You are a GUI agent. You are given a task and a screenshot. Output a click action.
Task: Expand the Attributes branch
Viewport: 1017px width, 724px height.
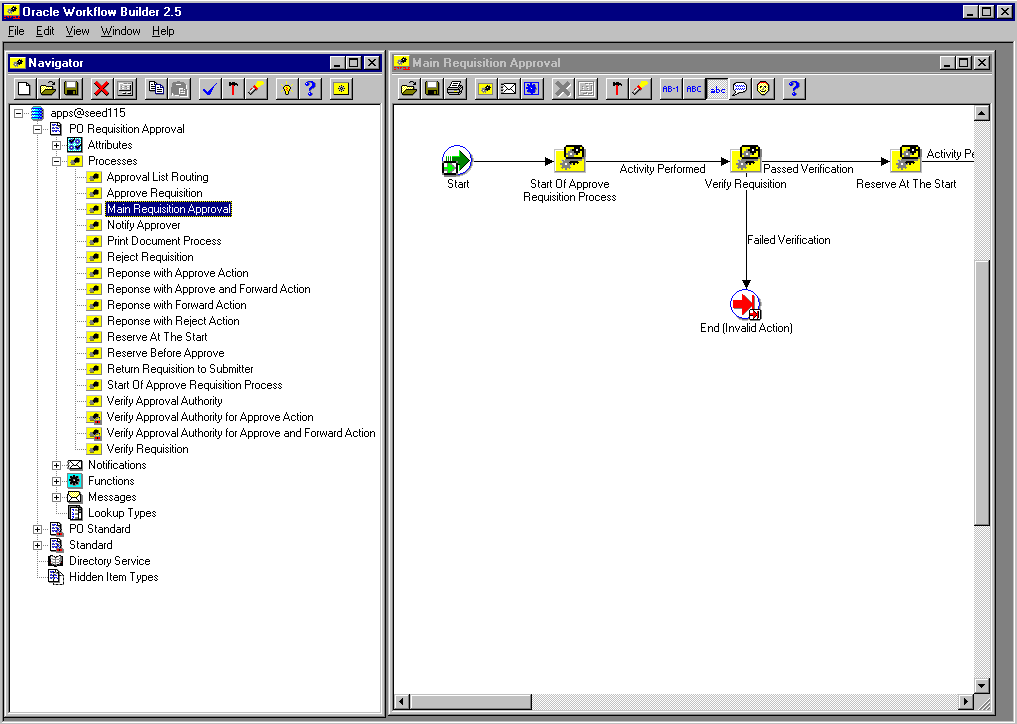[56, 145]
